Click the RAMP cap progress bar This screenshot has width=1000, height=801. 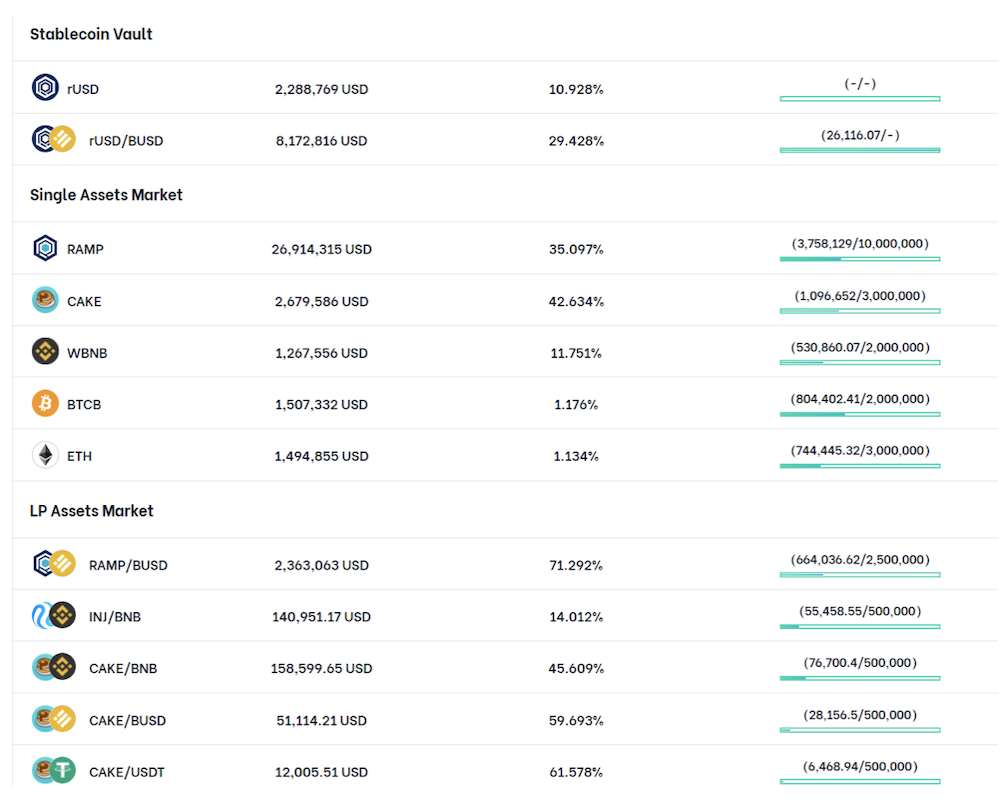860,259
